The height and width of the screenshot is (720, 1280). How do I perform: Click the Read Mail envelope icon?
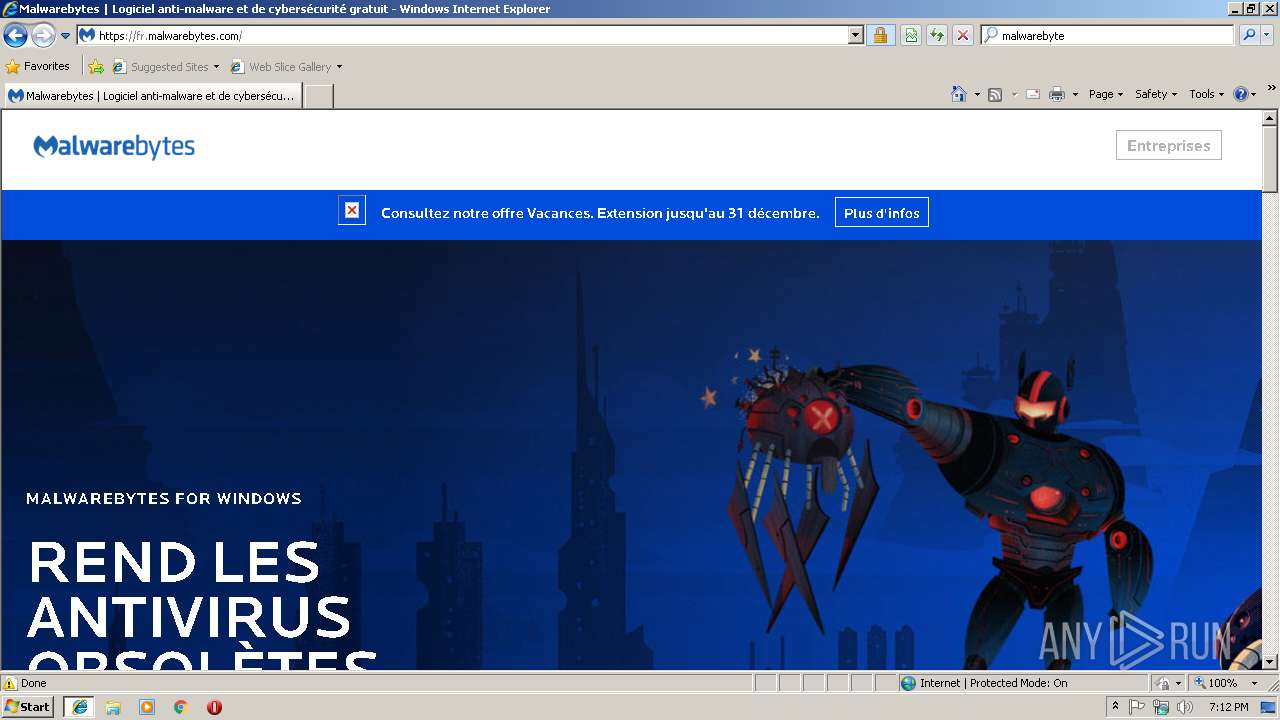1033,94
